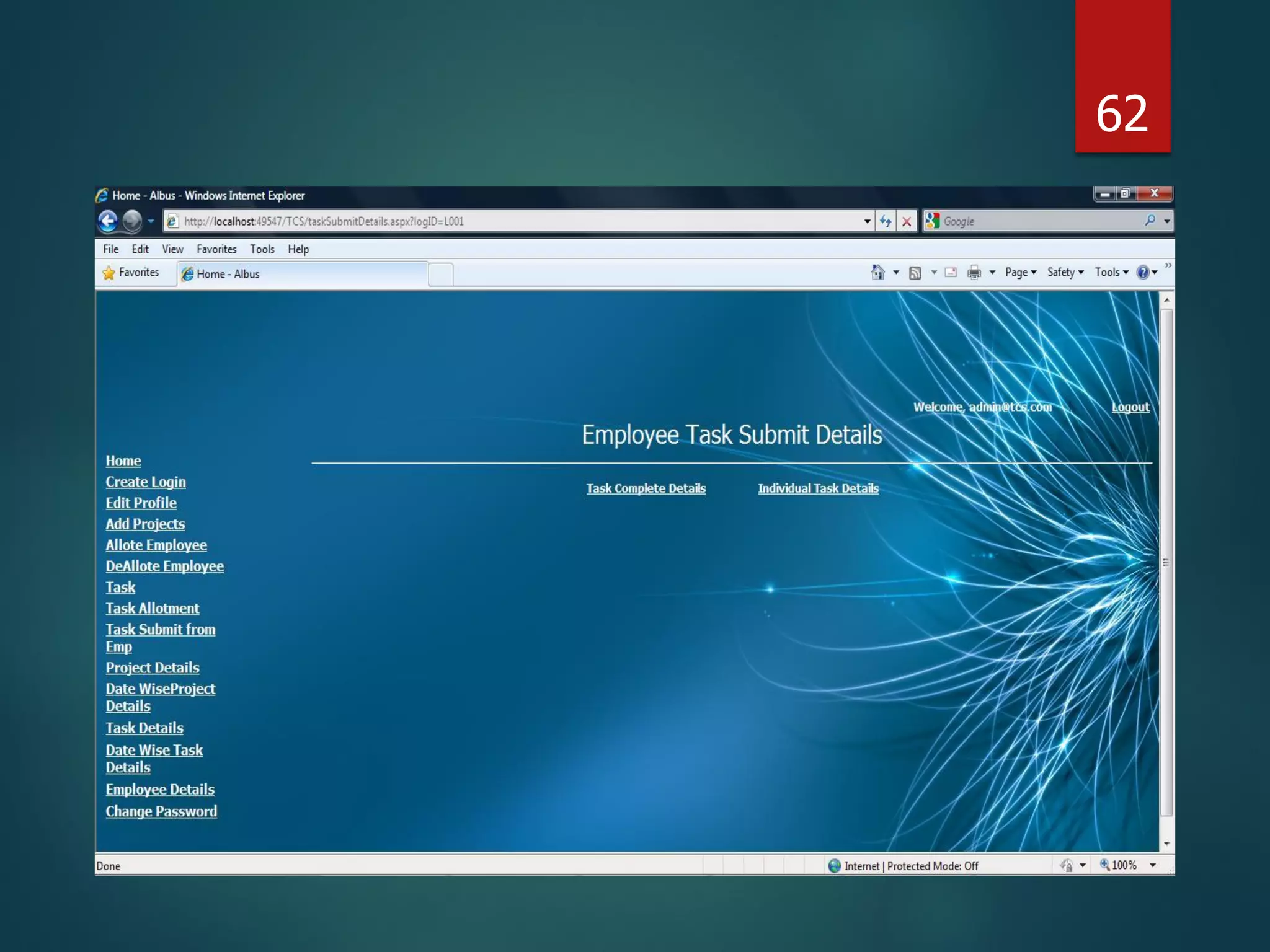Click the search magnifier icon in Google box

[1150, 221]
